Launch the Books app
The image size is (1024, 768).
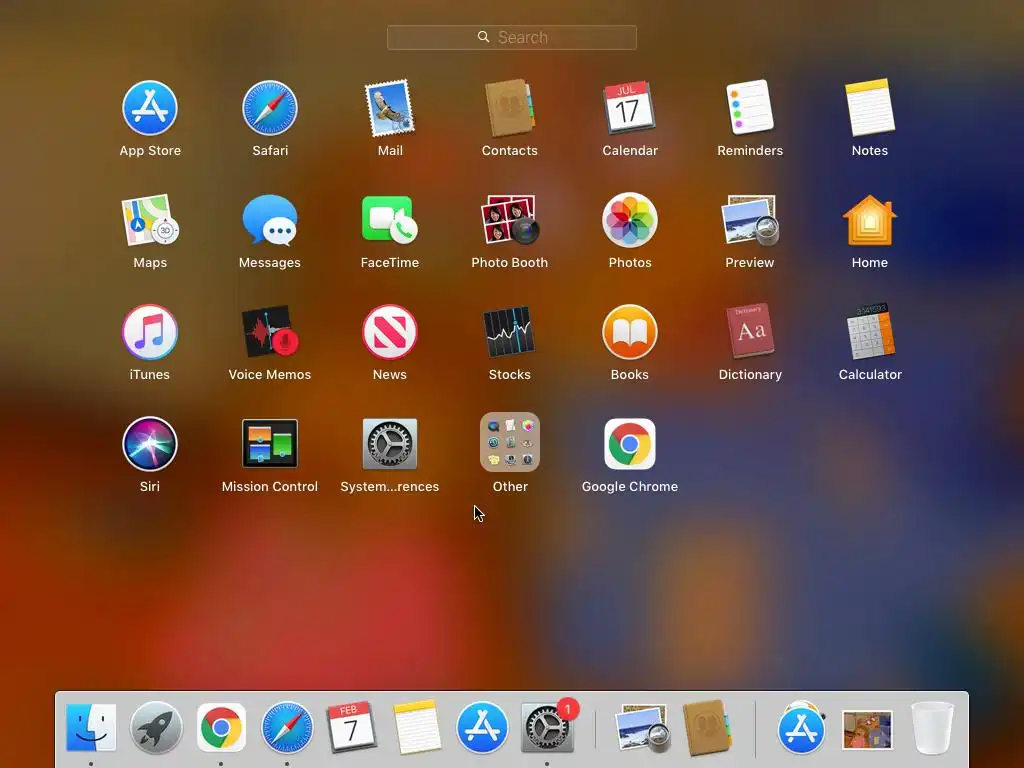click(x=630, y=332)
